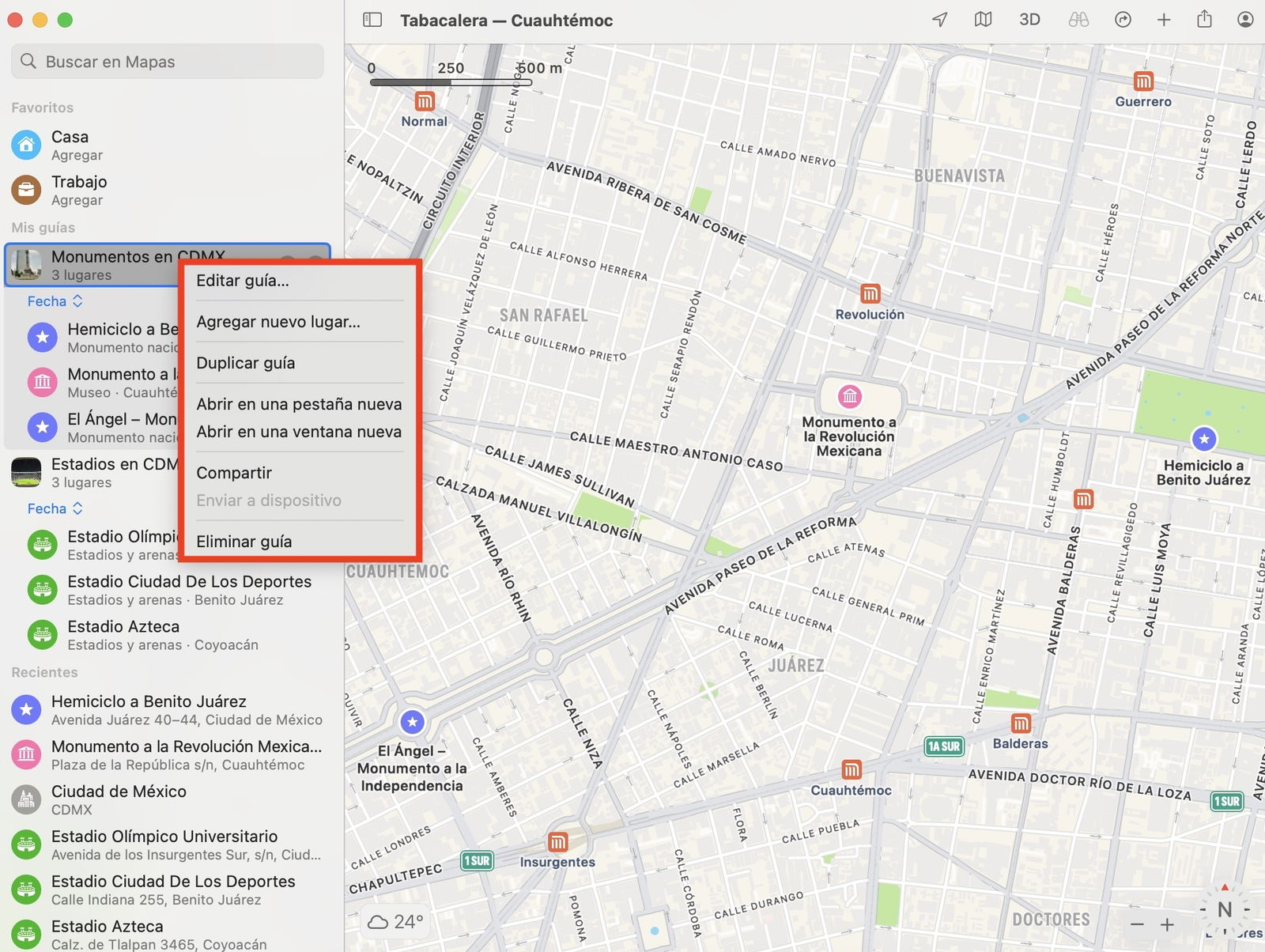The height and width of the screenshot is (952, 1265).
Task: Click Revolución metro station icon on map
Action: pos(870,294)
